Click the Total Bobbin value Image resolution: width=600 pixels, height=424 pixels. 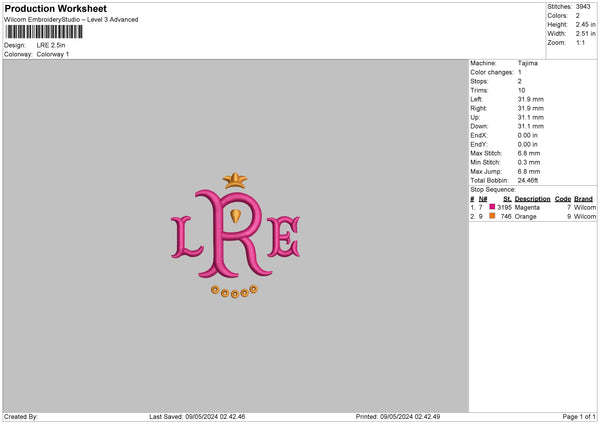pos(528,180)
